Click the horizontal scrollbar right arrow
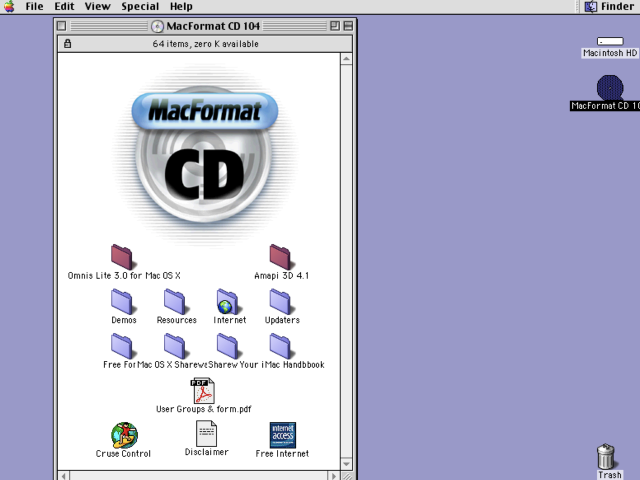The height and width of the screenshot is (480, 640). point(334,476)
